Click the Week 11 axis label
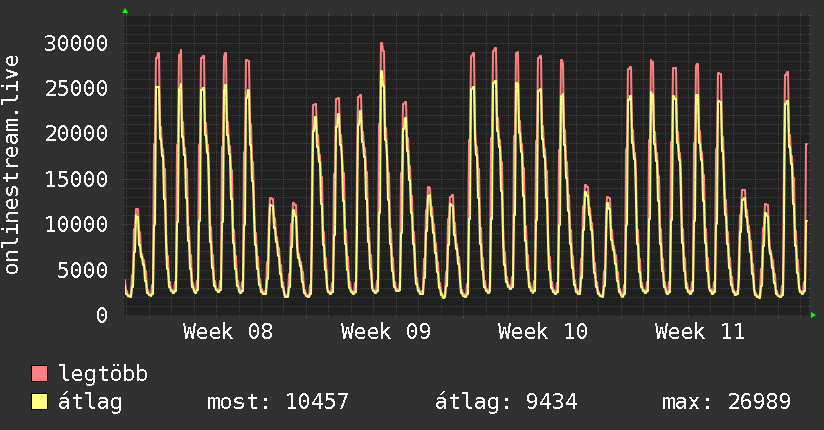The width and height of the screenshot is (824, 430). (700, 332)
